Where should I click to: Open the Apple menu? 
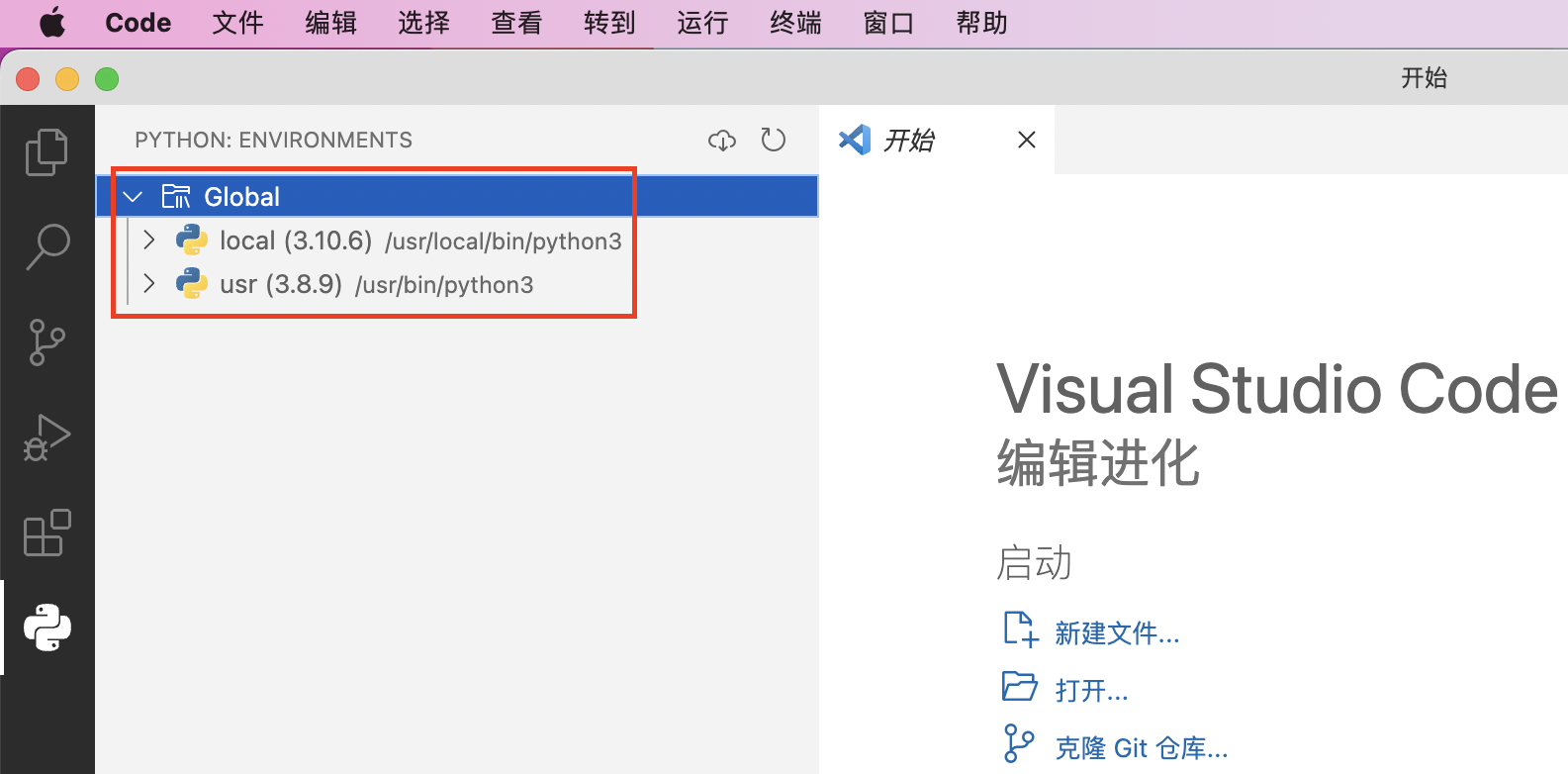point(52,23)
